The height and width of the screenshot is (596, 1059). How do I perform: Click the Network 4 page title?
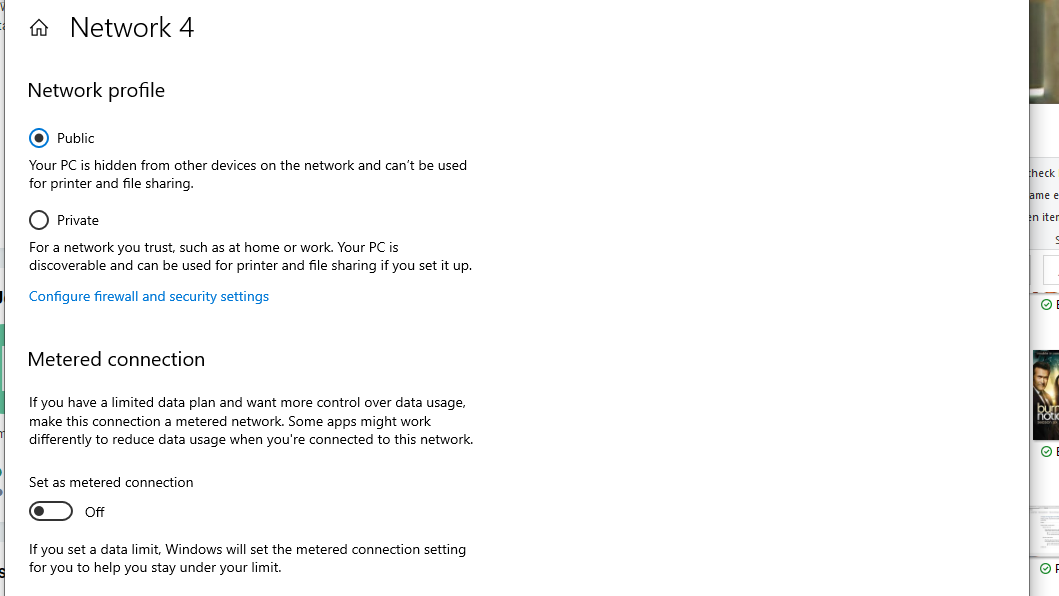pos(132,28)
